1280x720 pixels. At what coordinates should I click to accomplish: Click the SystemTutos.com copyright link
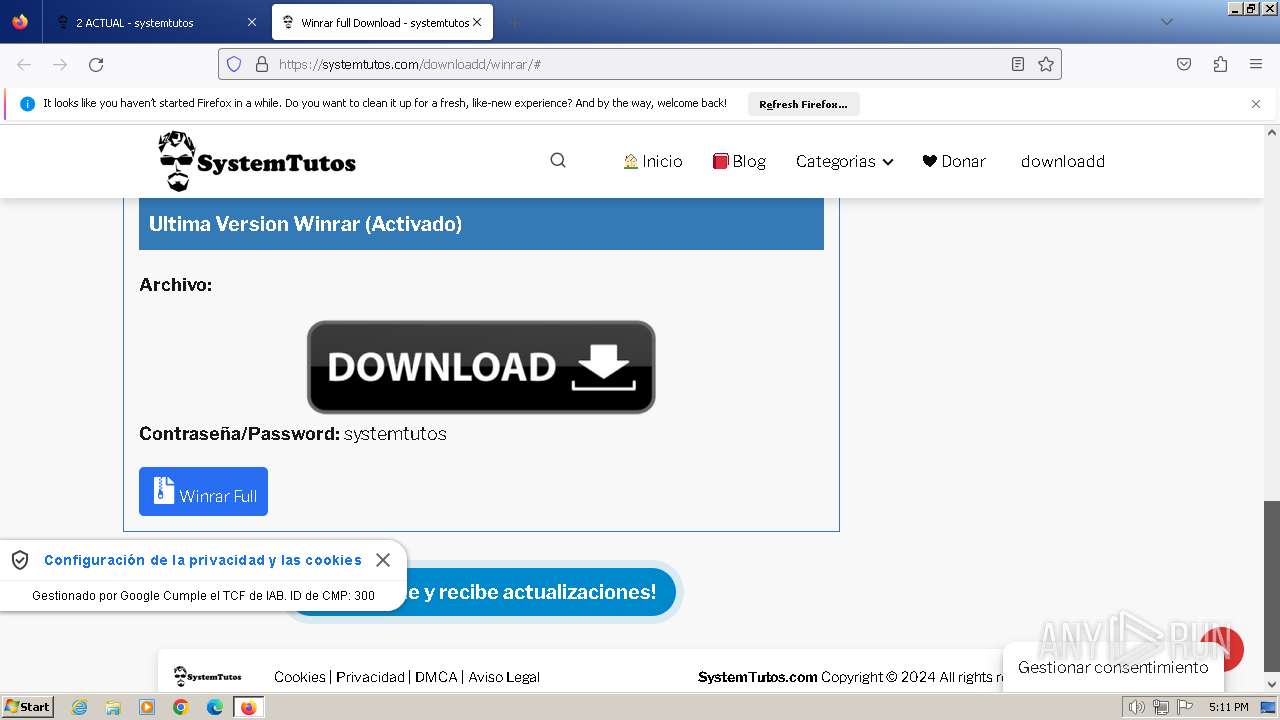pos(757,677)
